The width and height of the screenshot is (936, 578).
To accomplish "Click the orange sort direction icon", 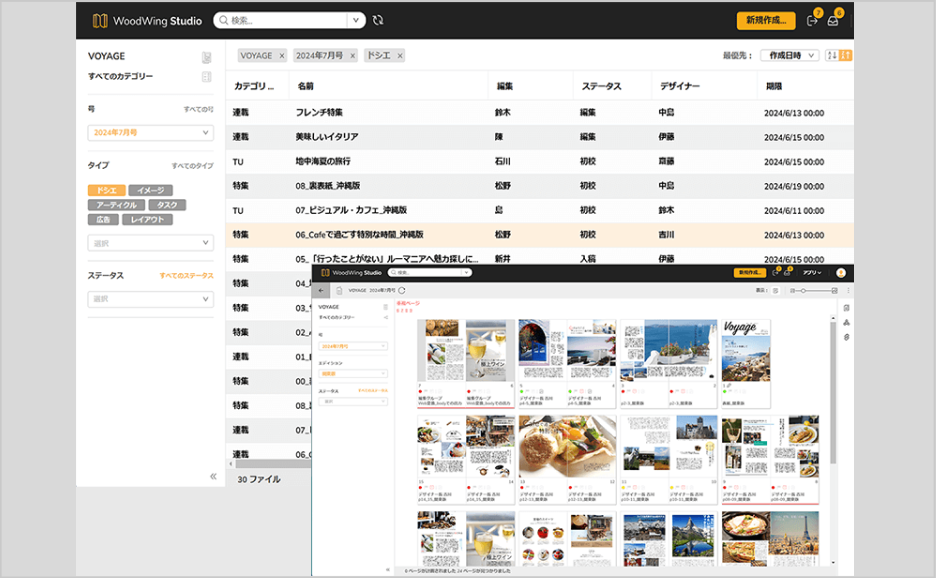I will [846, 56].
